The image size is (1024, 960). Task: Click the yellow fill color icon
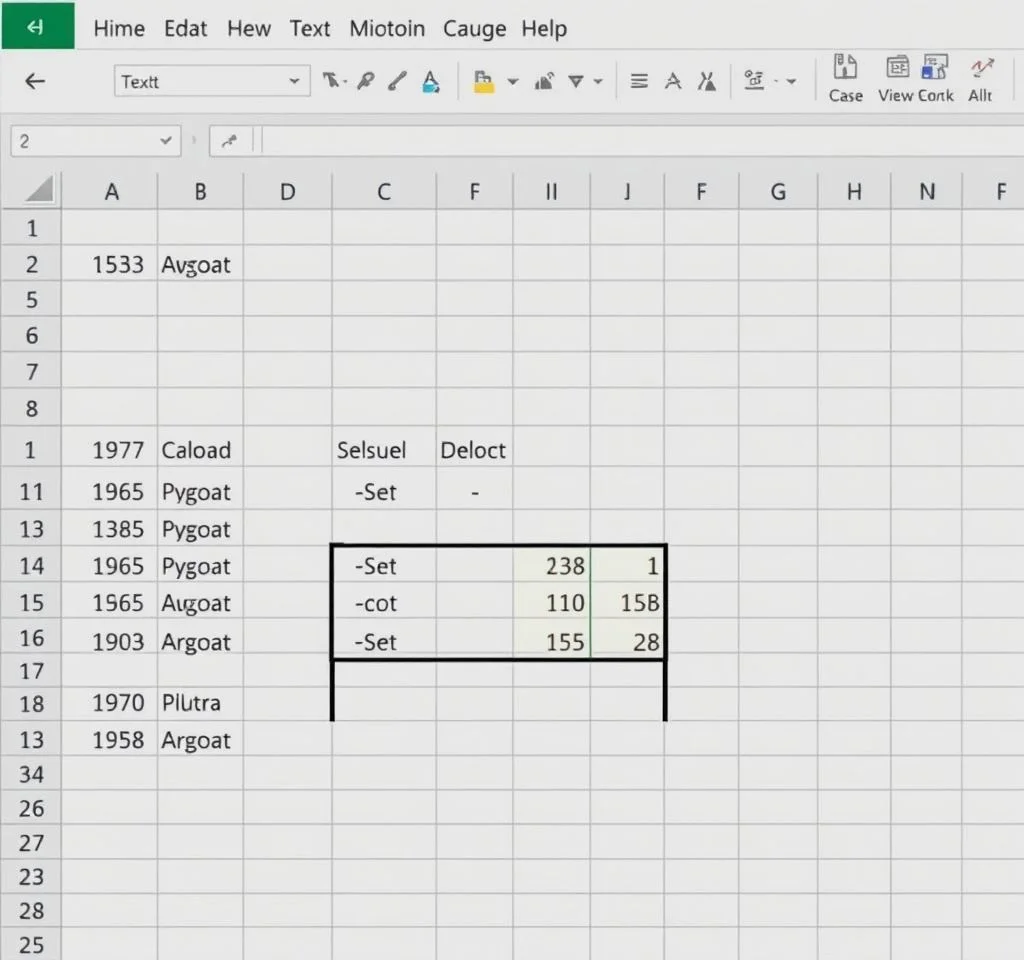tap(484, 82)
